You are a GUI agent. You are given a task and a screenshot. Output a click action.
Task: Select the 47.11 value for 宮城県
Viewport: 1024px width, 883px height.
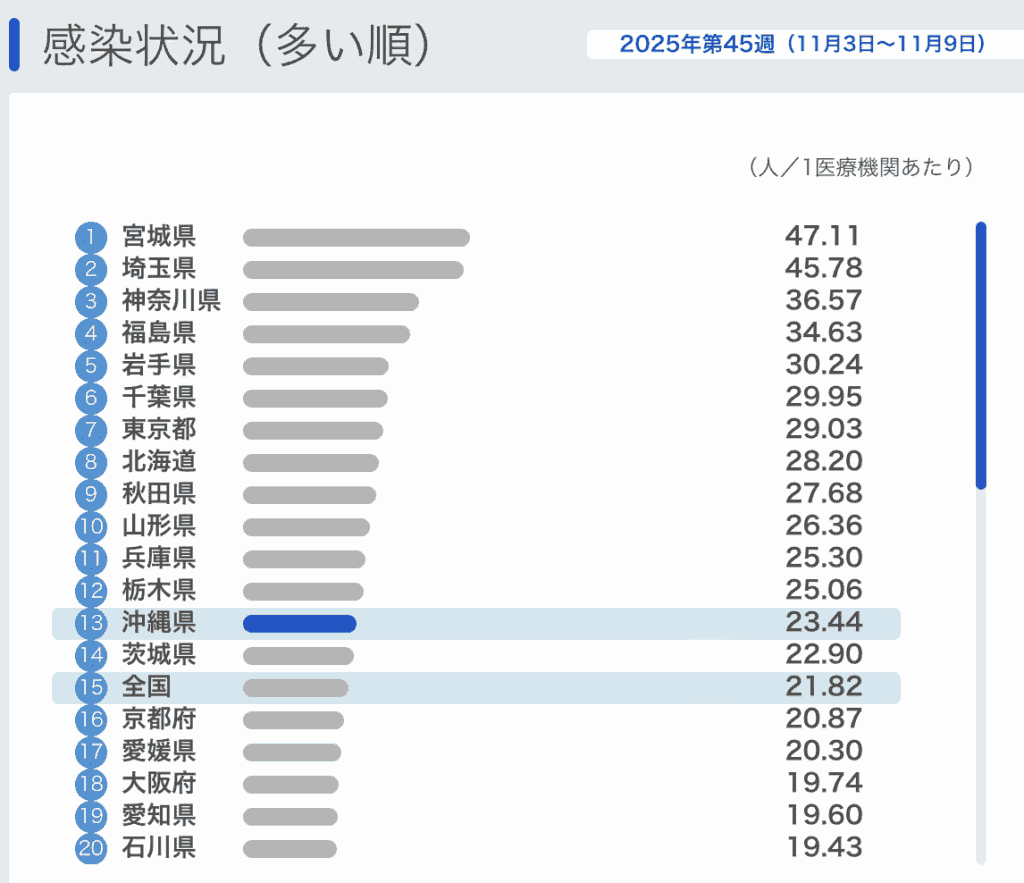[822, 237]
